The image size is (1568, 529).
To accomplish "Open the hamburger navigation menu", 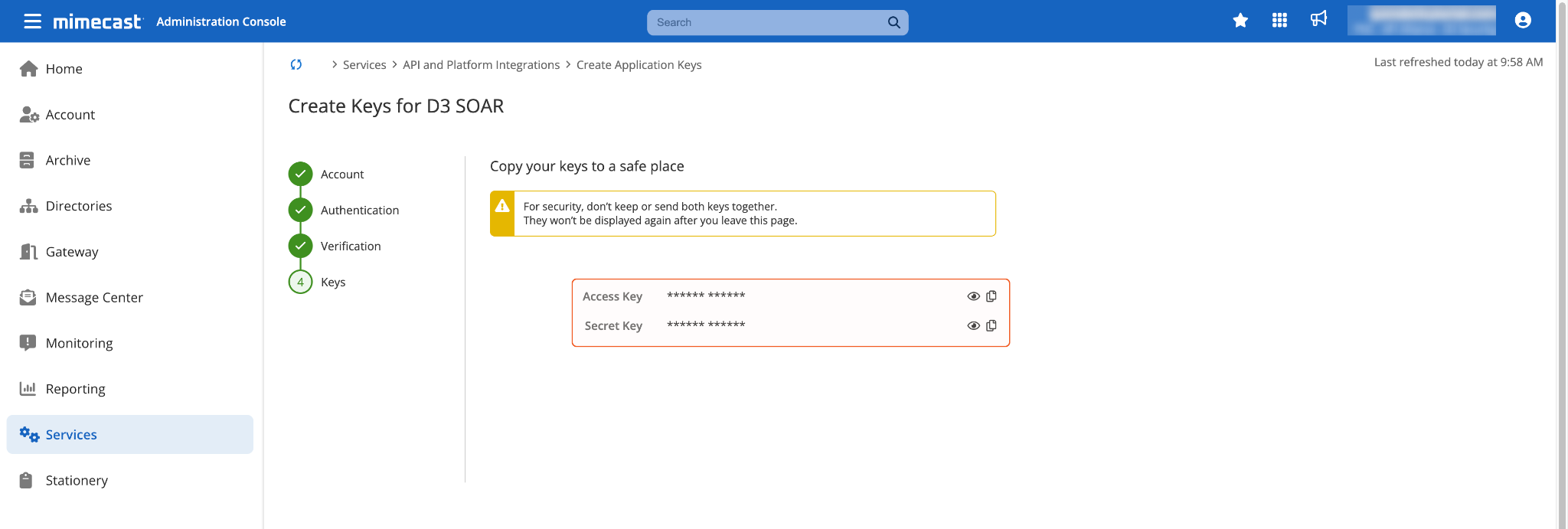I will click(x=32, y=21).
